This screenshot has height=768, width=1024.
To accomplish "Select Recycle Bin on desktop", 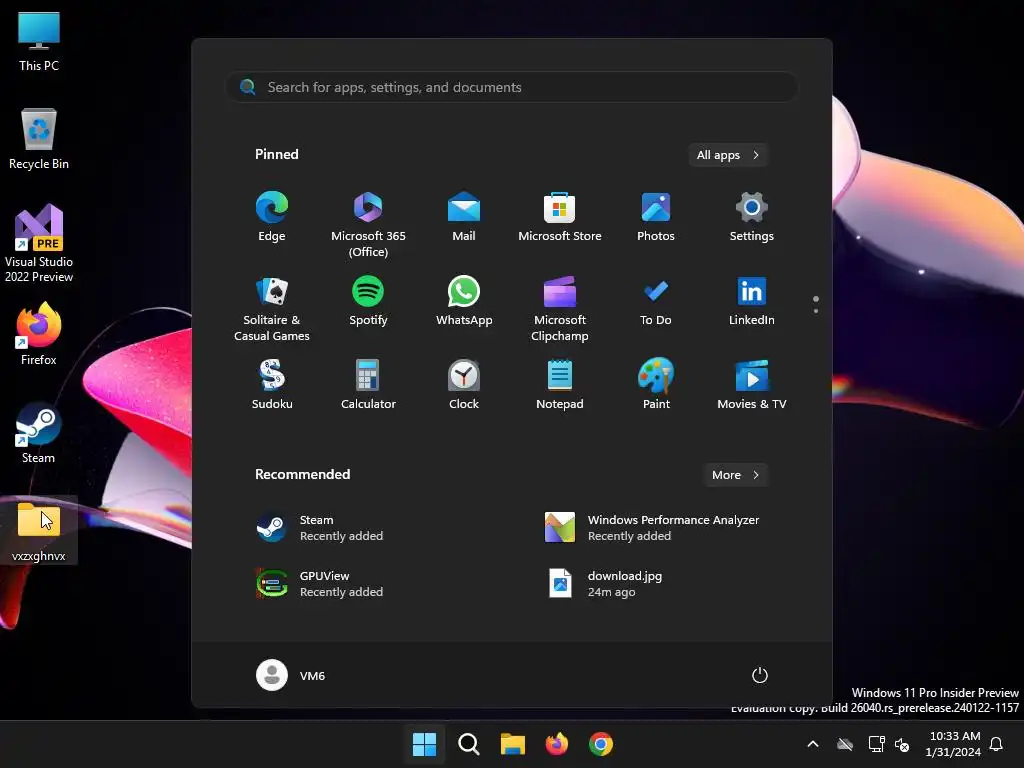I will click(39, 139).
